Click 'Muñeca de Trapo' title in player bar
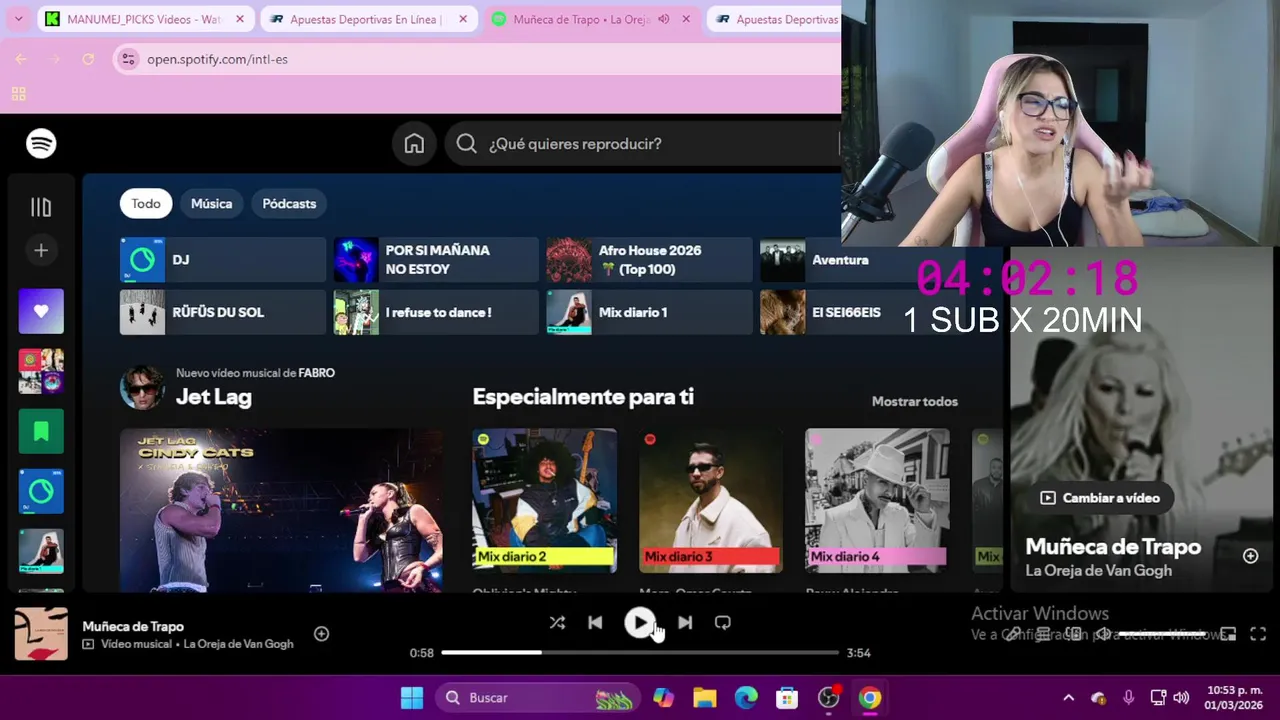Screen dimensions: 1280x720 click(133, 626)
